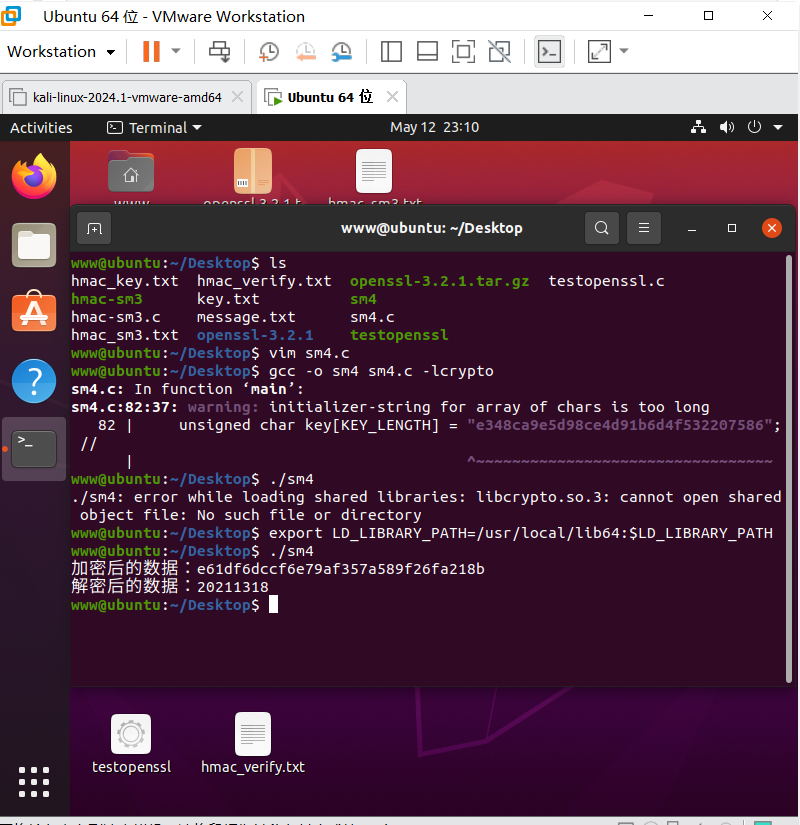This screenshot has height=825, width=800.
Task: Take a snapshot of the VM
Action: (269, 52)
